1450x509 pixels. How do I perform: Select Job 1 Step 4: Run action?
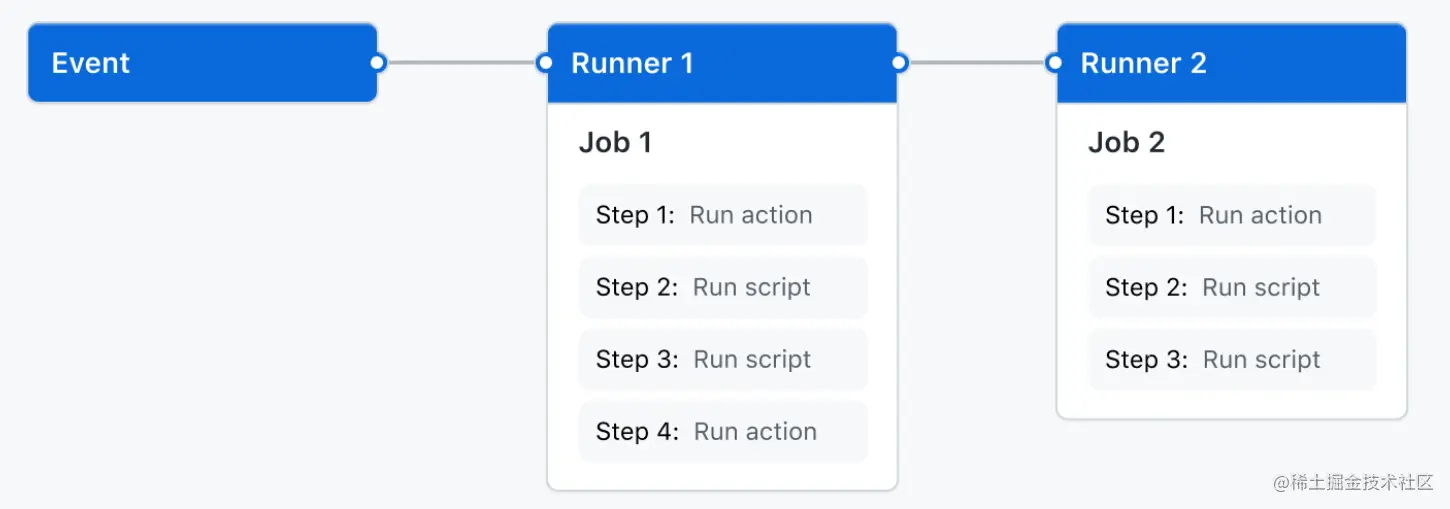722,431
